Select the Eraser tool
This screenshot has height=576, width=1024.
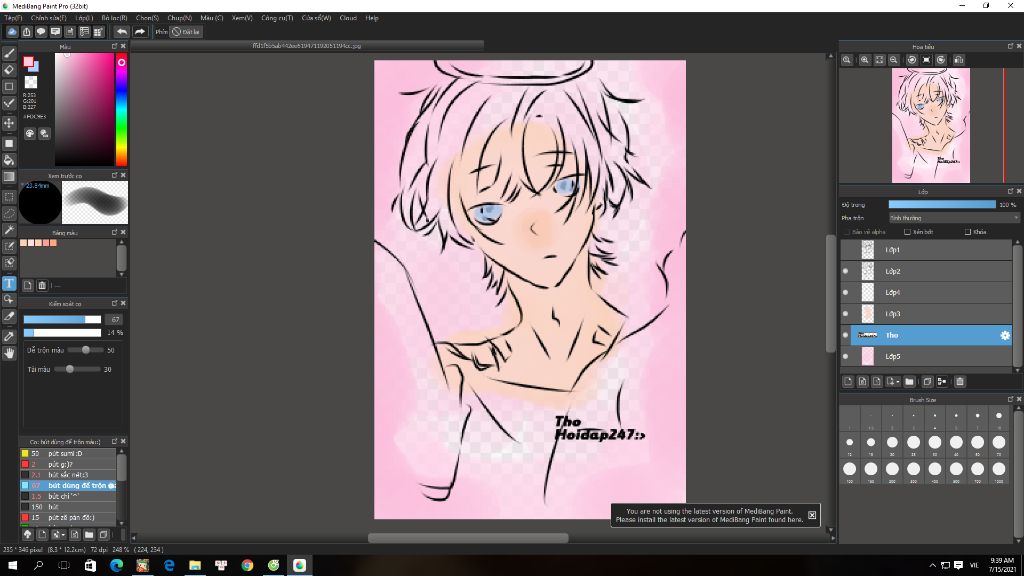(x=9, y=69)
